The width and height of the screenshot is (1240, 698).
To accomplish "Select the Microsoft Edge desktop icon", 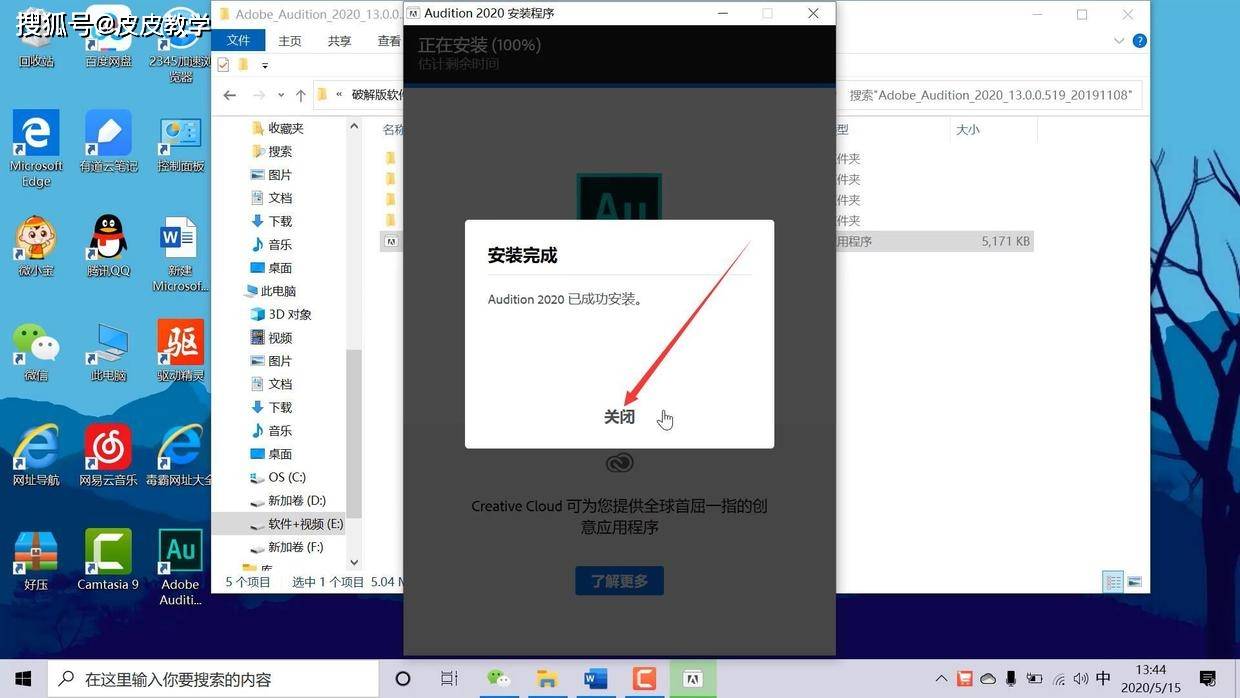I will pyautogui.click(x=36, y=150).
